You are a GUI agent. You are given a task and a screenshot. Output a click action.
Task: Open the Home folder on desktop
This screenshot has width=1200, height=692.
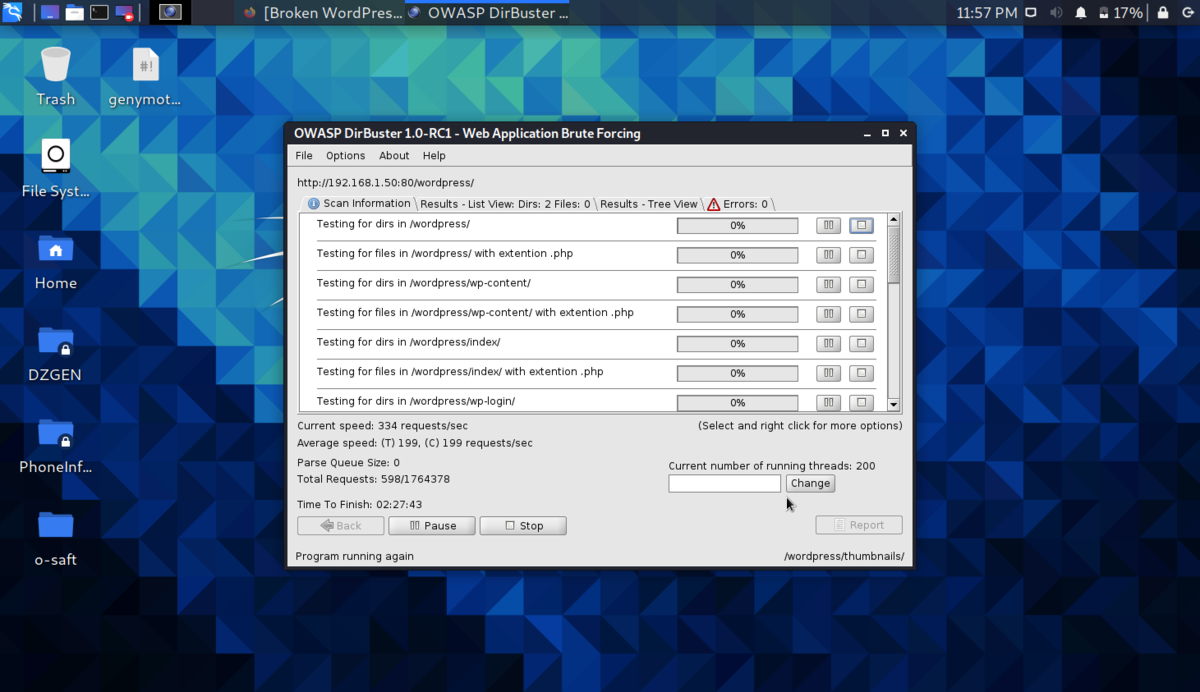coord(56,249)
